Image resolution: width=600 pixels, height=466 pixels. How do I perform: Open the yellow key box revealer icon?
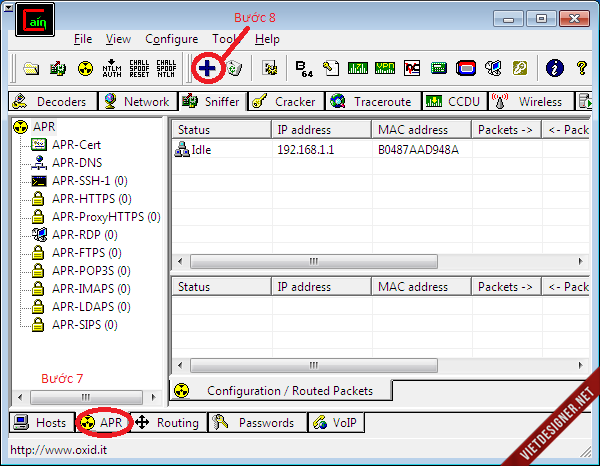[x=520, y=69]
